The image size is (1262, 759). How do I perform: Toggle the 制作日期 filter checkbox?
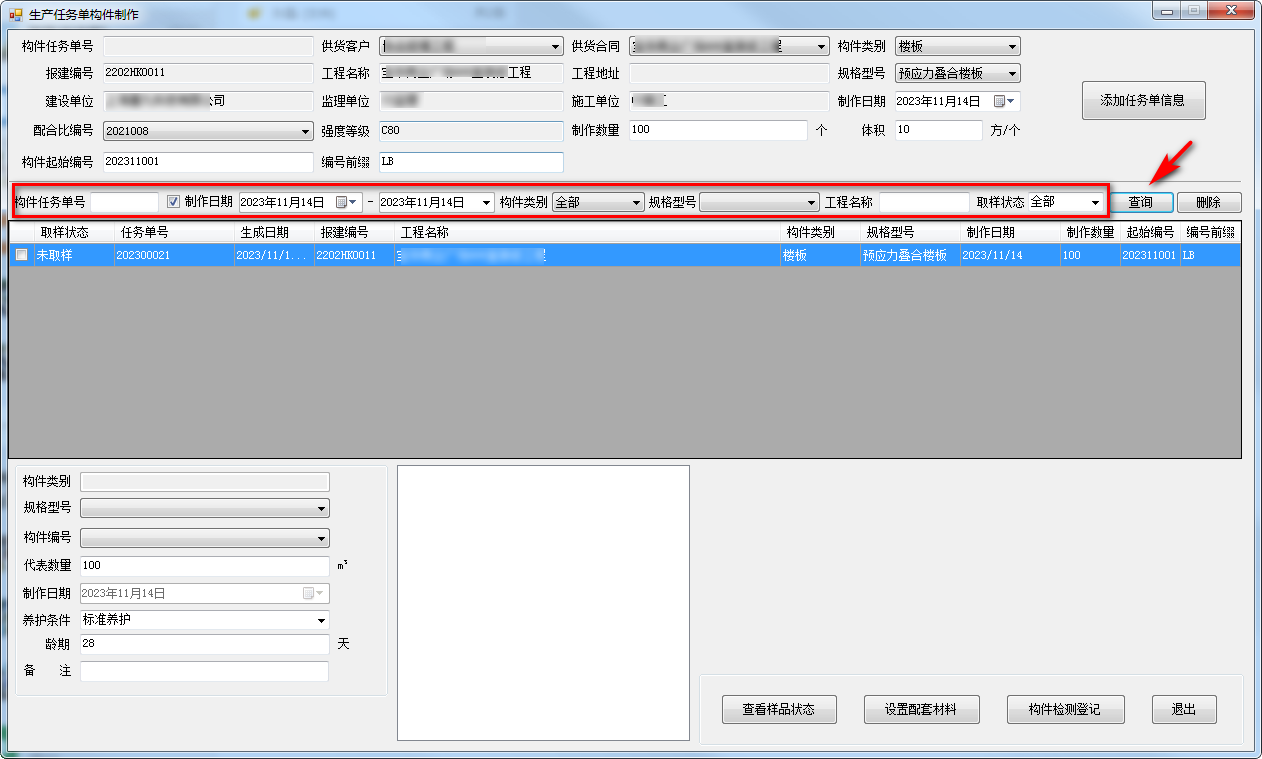[x=173, y=202]
